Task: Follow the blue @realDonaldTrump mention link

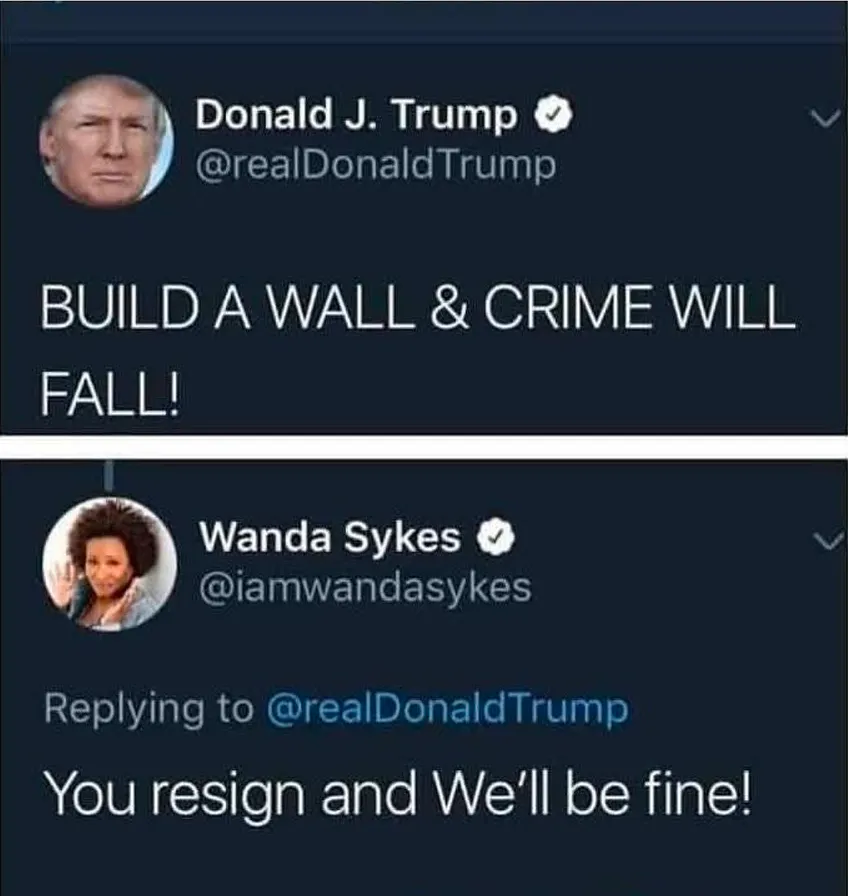Action: tap(448, 709)
